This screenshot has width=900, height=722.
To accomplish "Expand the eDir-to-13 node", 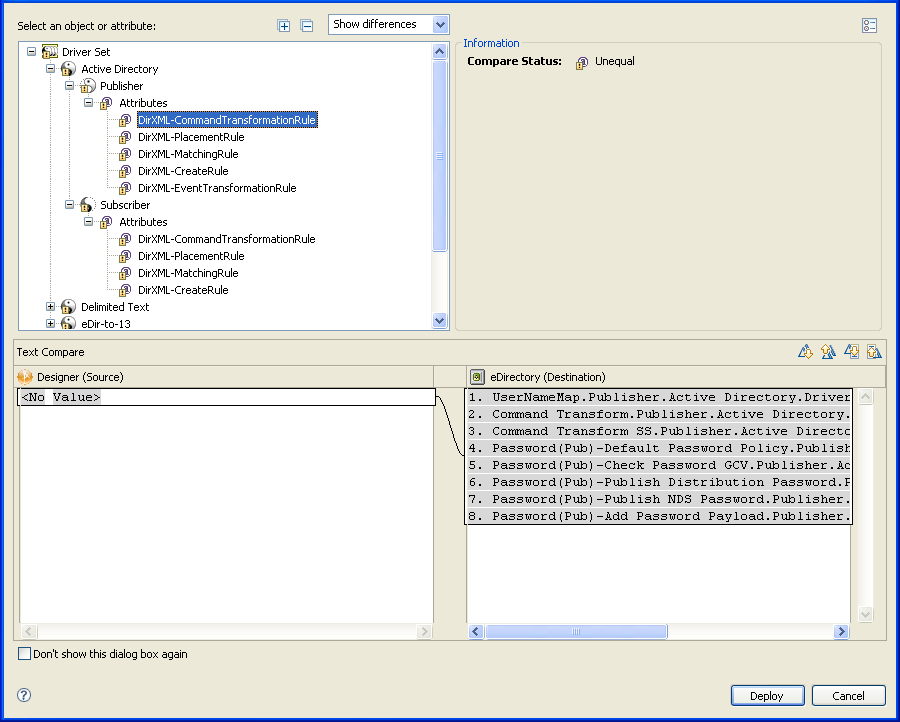I will point(51,323).
